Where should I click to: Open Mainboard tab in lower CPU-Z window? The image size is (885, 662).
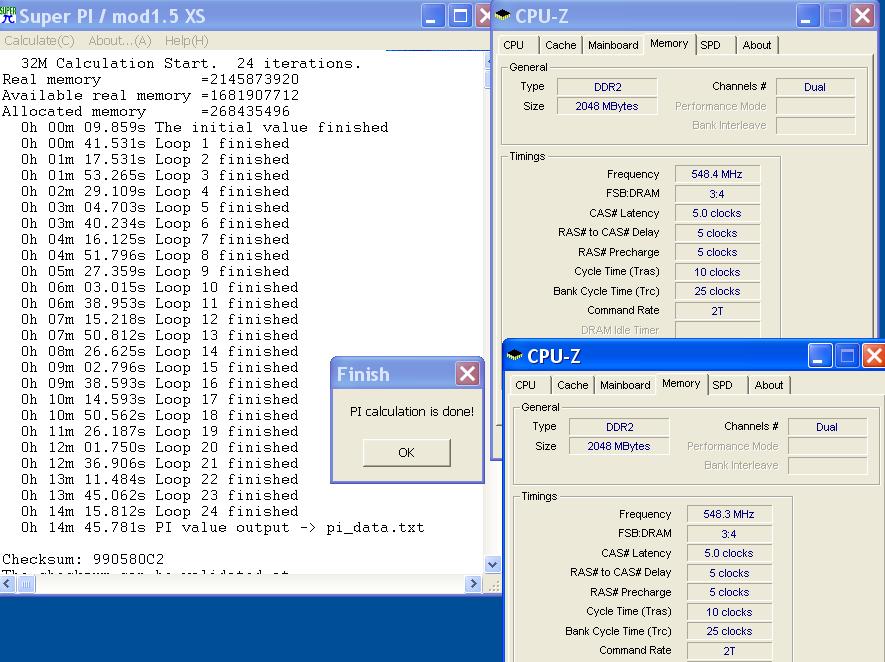point(625,385)
